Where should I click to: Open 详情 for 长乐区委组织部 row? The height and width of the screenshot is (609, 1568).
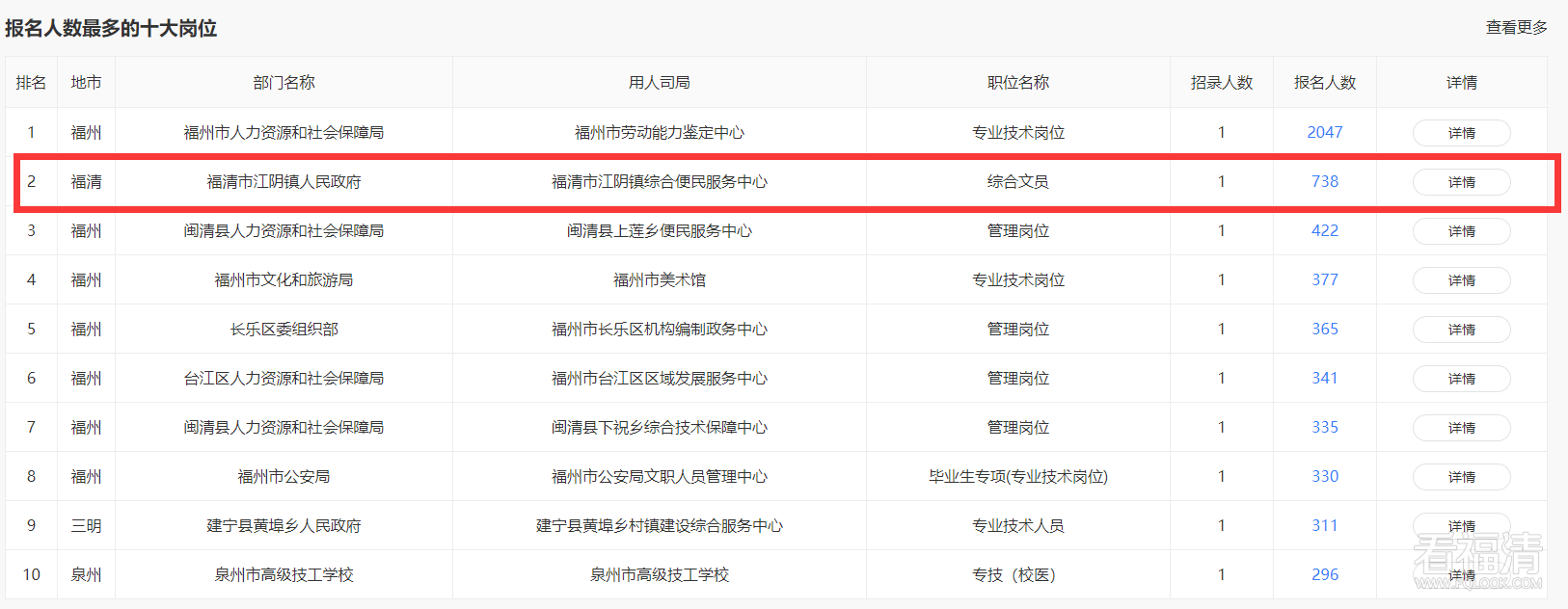pyautogui.click(x=1461, y=330)
